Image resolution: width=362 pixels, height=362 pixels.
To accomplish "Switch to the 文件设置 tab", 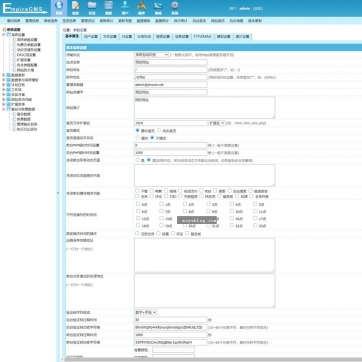I will [x=110, y=37].
